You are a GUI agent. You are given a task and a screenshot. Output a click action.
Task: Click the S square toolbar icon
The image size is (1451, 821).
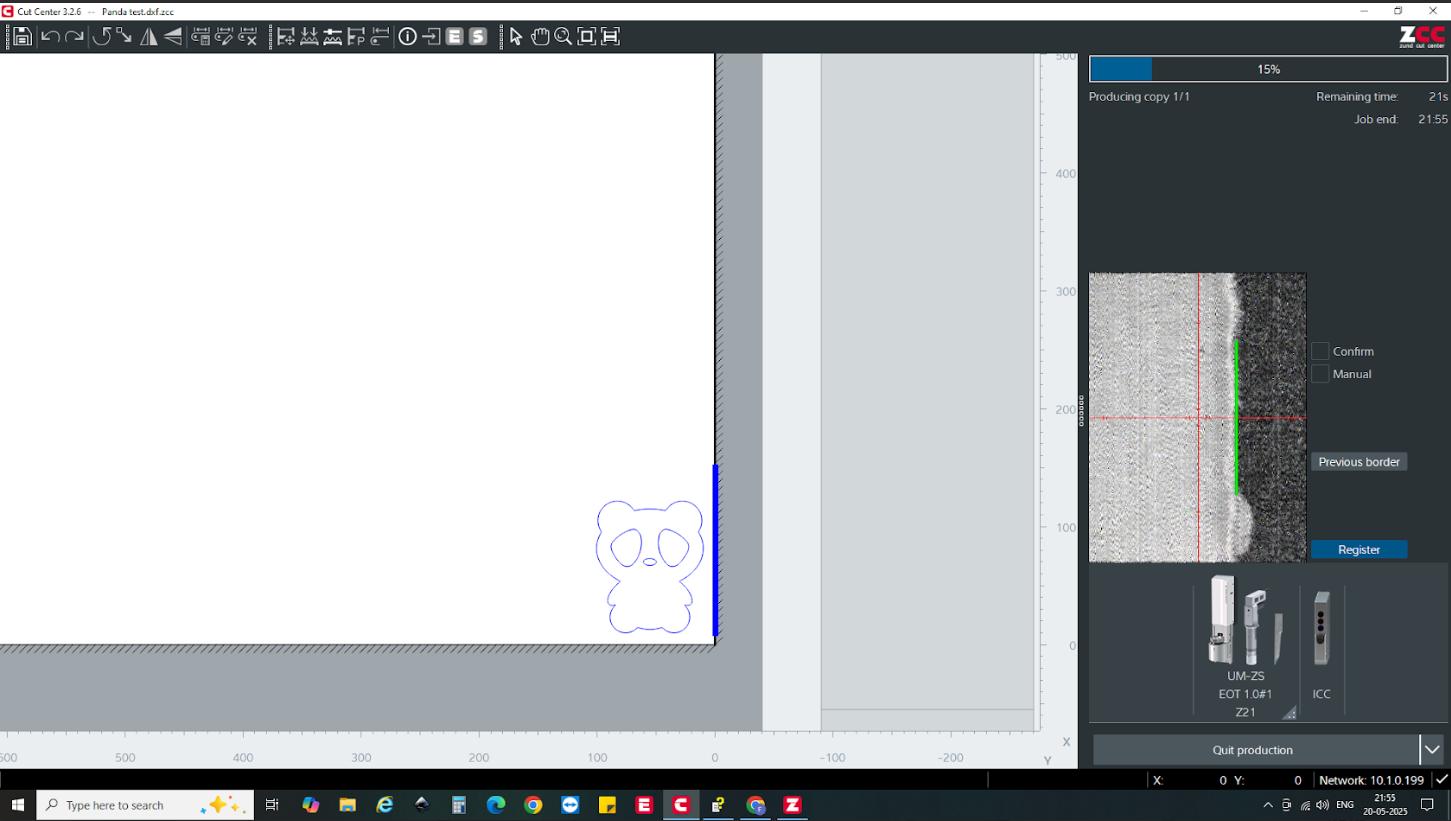click(x=478, y=37)
